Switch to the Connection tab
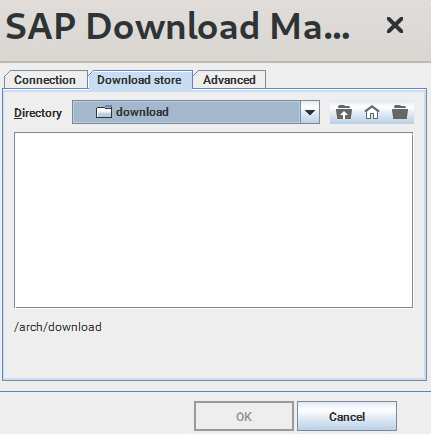The width and height of the screenshot is (431, 434). [x=45, y=80]
